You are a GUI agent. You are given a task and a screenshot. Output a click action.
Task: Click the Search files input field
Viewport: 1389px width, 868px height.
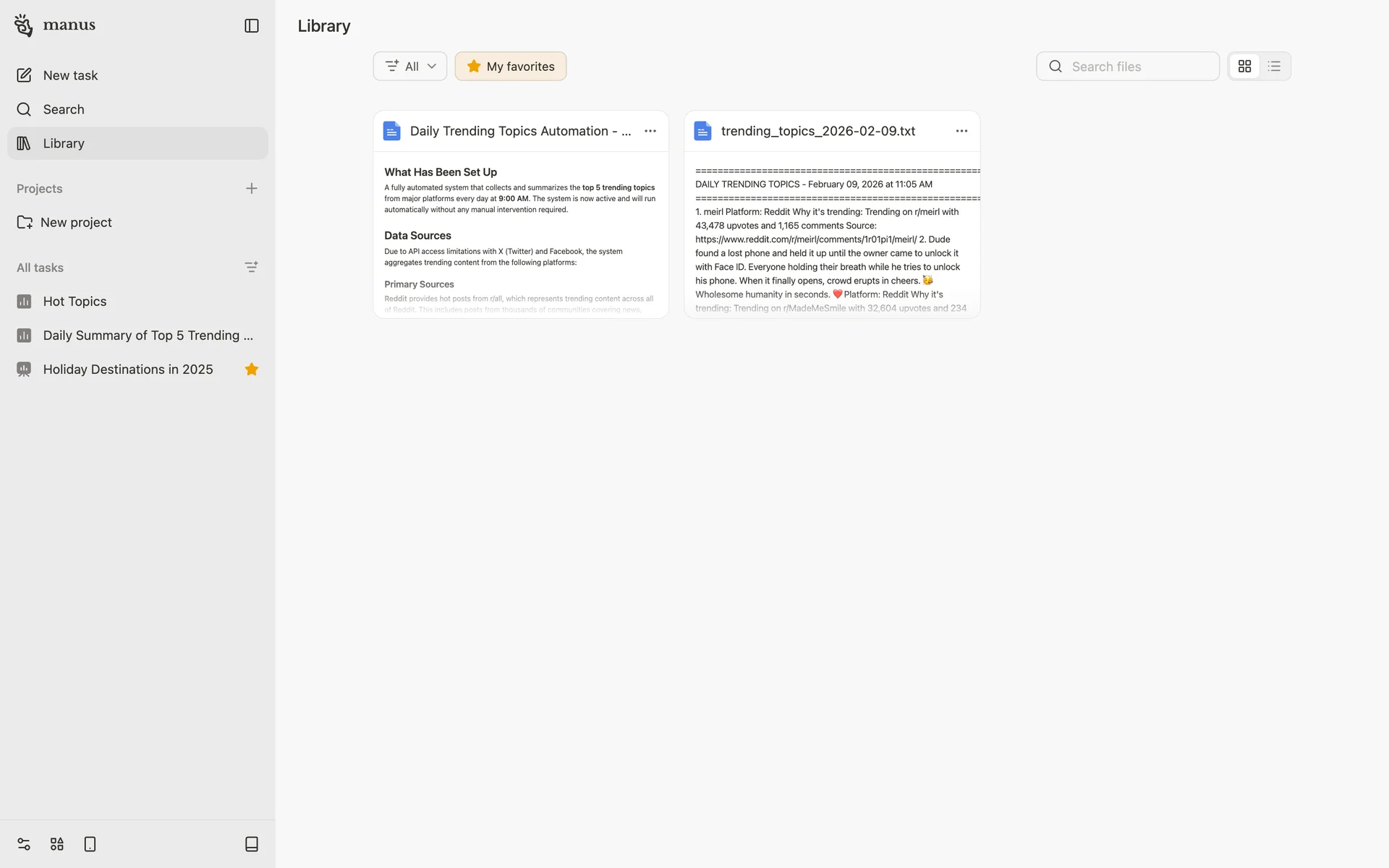coord(1139,67)
